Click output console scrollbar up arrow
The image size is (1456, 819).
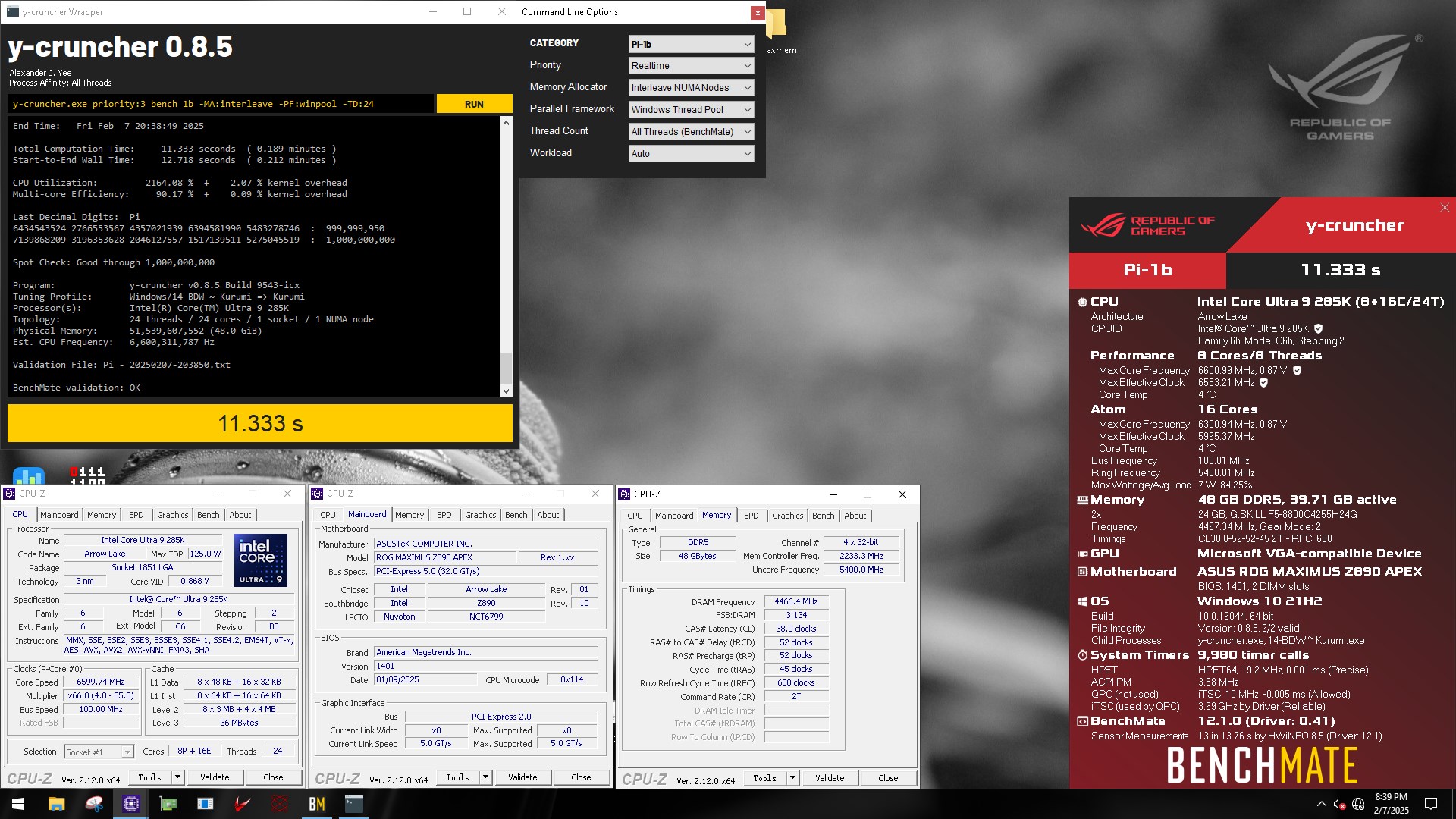(506, 123)
